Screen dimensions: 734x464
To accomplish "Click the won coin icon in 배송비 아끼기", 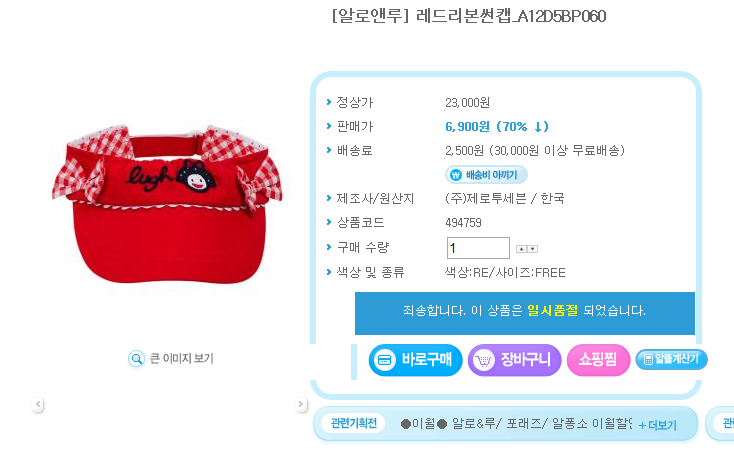I will (x=455, y=175).
